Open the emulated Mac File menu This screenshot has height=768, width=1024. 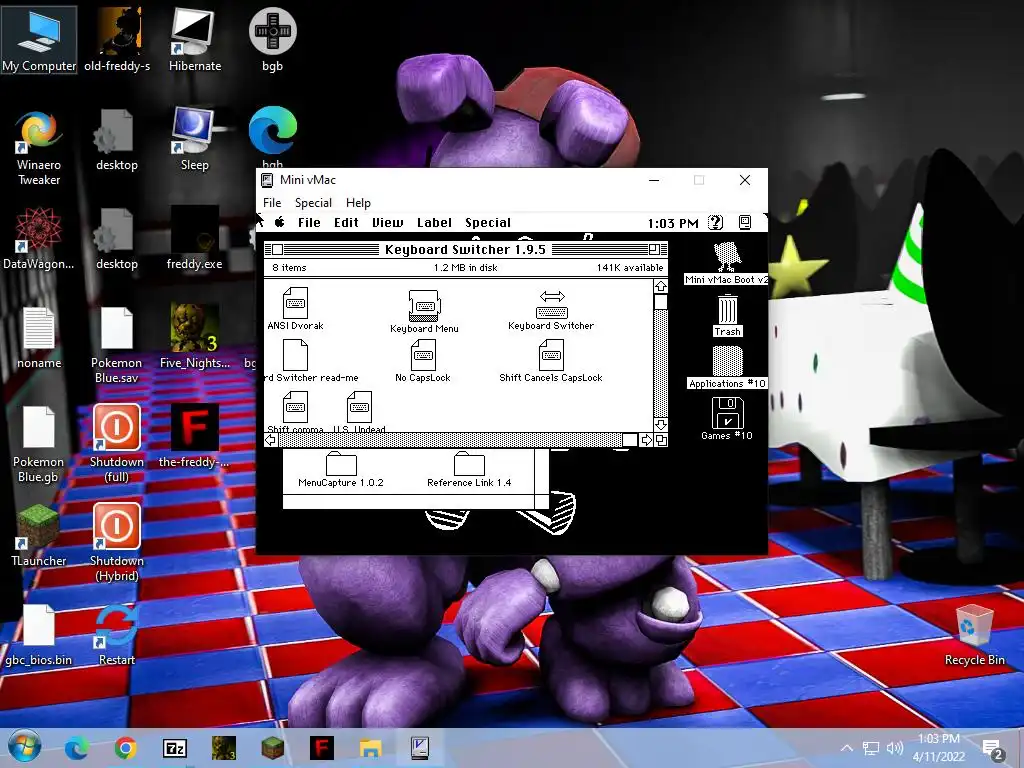(x=309, y=223)
